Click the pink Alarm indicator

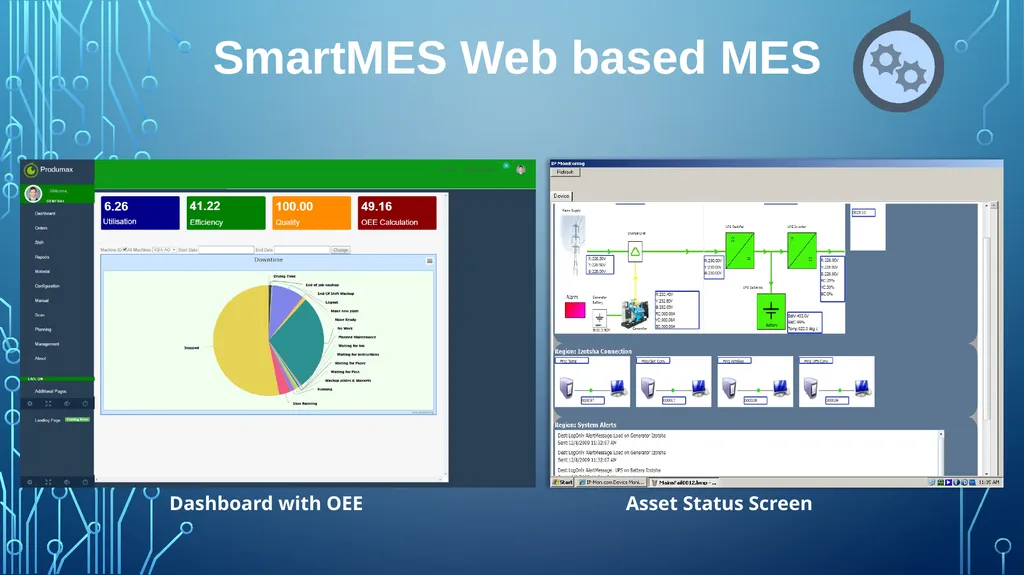click(575, 310)
